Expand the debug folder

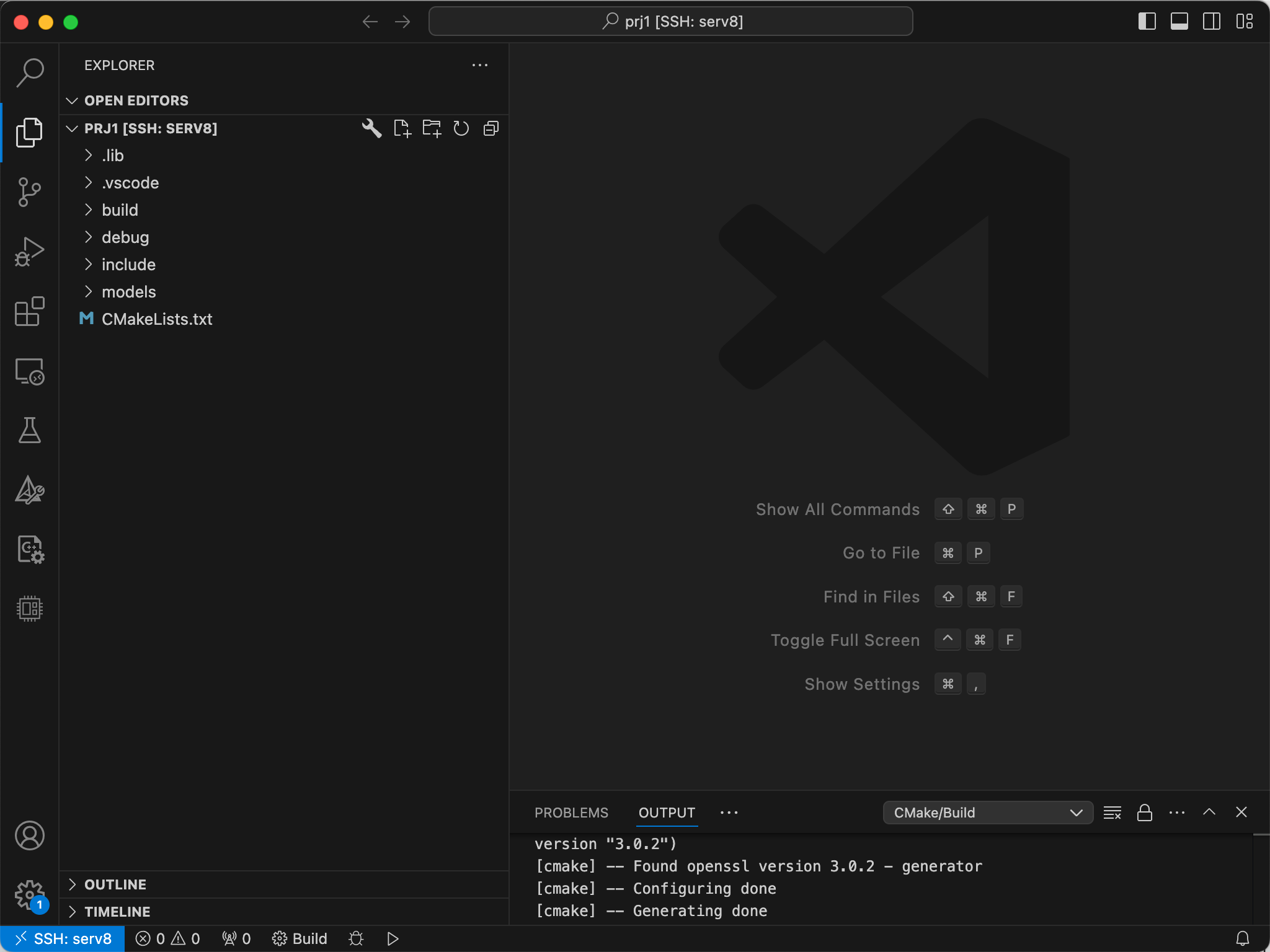284,237
